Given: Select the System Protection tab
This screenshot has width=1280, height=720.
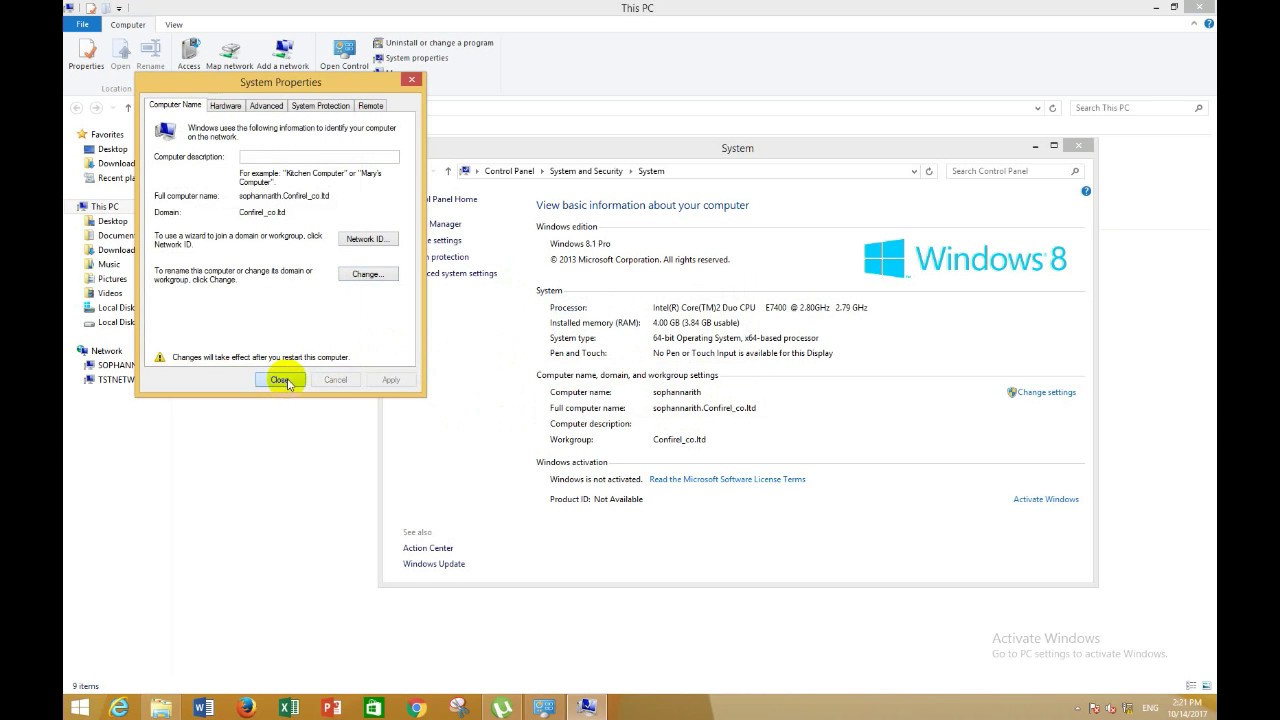Looking at the screenshot, I should [x=320, y=105].
